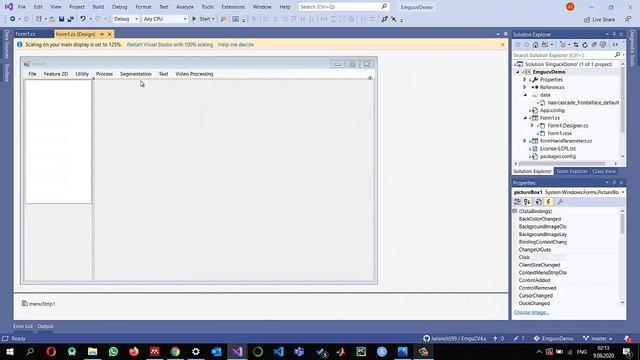Click the menuStrip1 component in tray
Viewport: 640px width, 360px height.
click(38, 304)
